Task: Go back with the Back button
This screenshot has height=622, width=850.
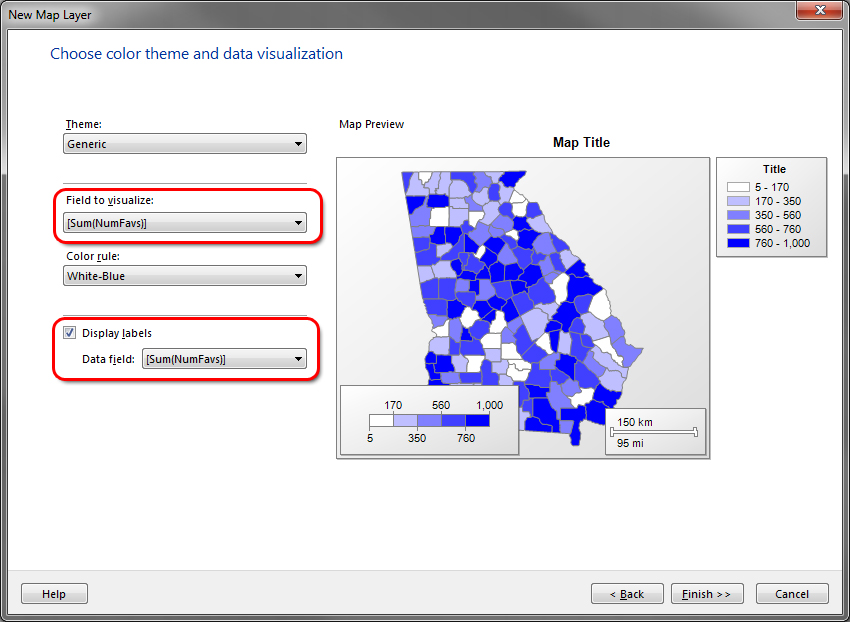Action: click(x=627, y=594)
